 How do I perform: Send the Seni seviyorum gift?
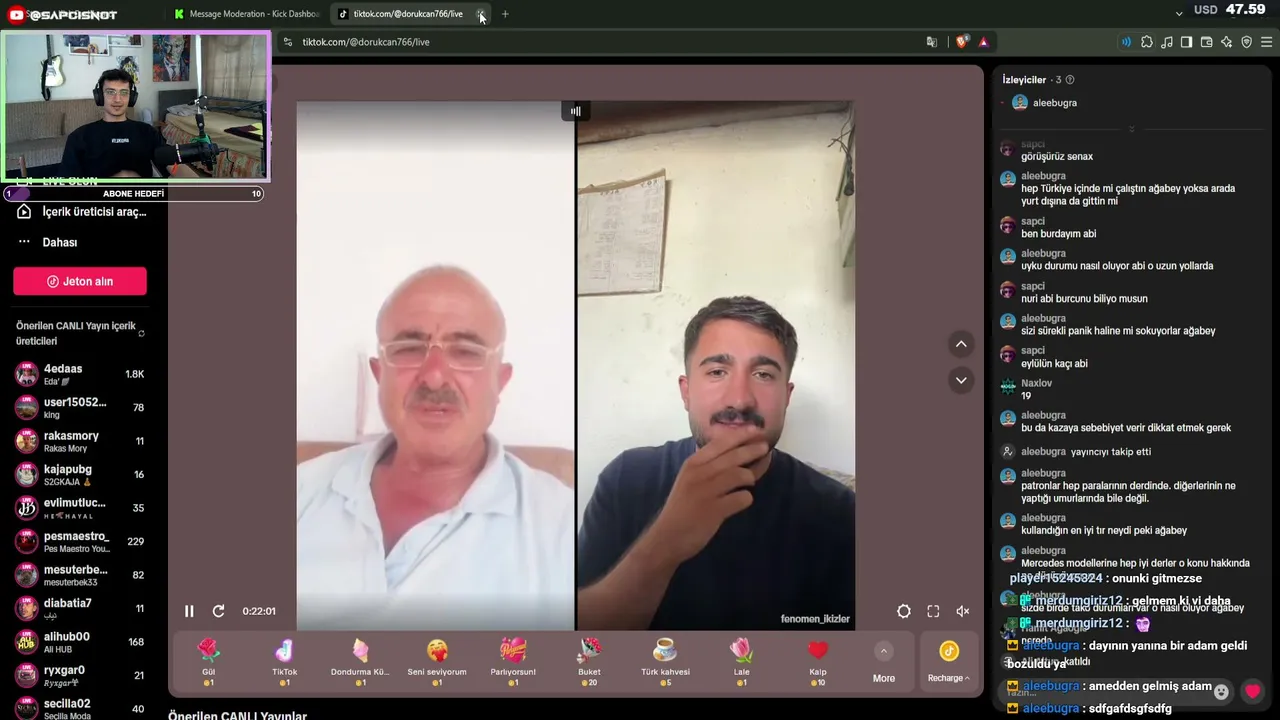[437, 662]
